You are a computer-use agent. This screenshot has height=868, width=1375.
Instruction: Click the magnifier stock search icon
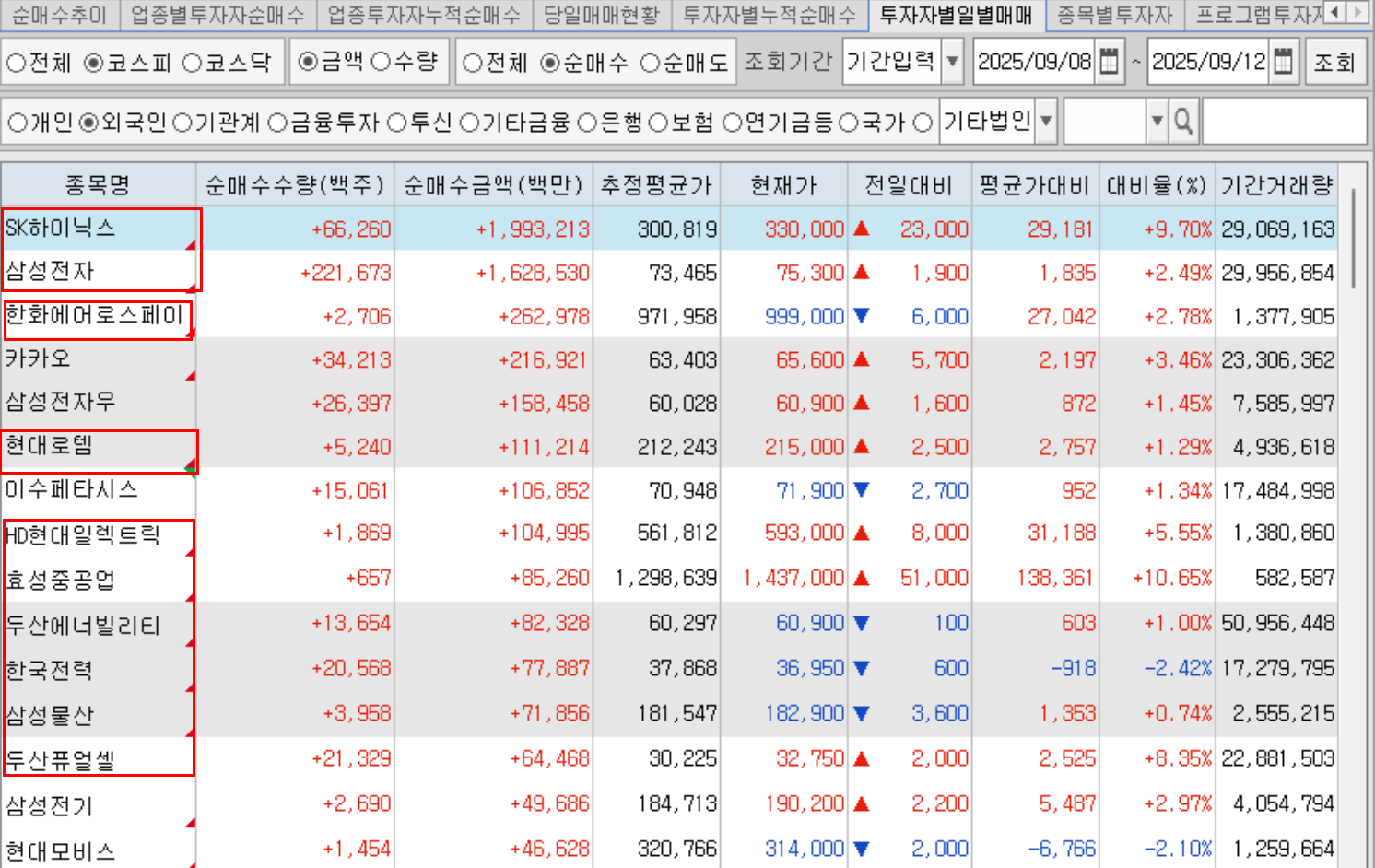1183,122
